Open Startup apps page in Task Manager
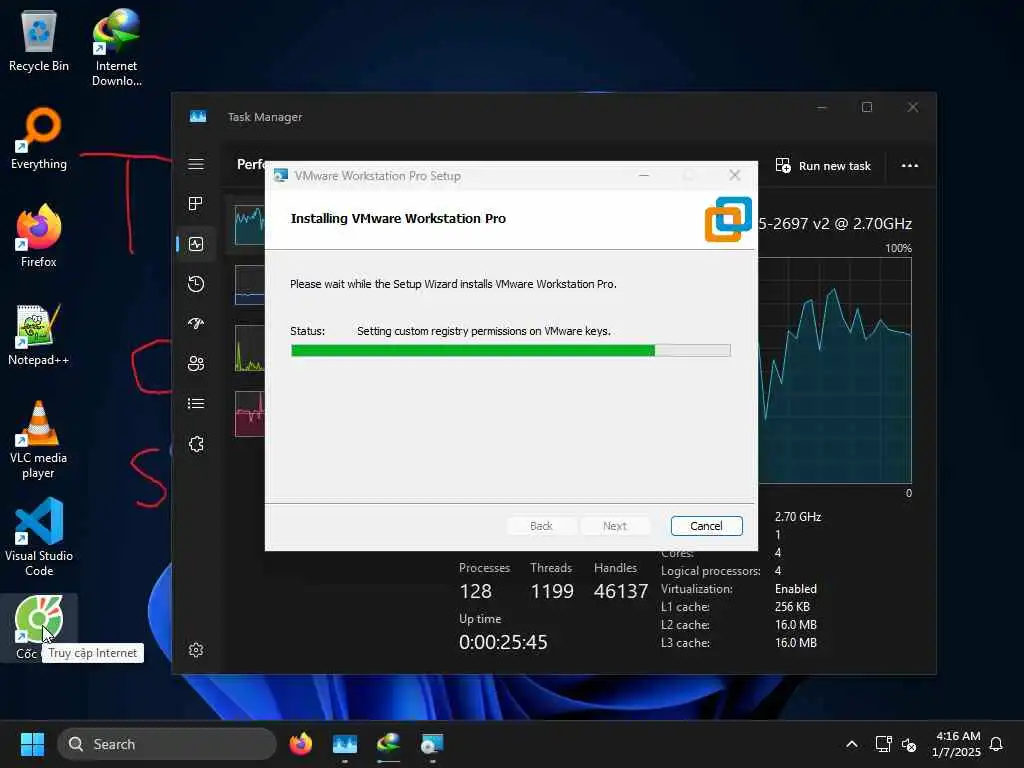The width and height of the screenshot is (1024, 768). [x=196, y=324]
